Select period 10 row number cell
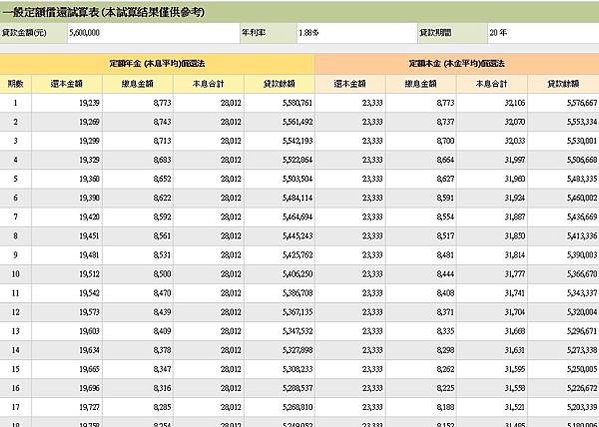This screenshot has width=599, height=427. [15, 274]
